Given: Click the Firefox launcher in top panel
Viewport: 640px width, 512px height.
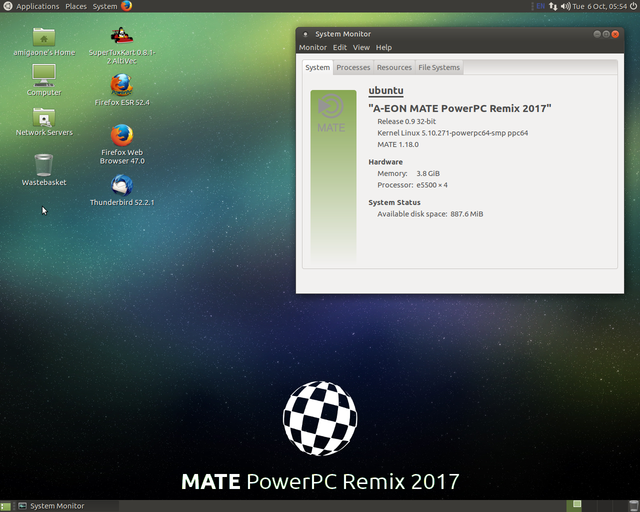Looking at the screenshot, I should click(127, 6).
